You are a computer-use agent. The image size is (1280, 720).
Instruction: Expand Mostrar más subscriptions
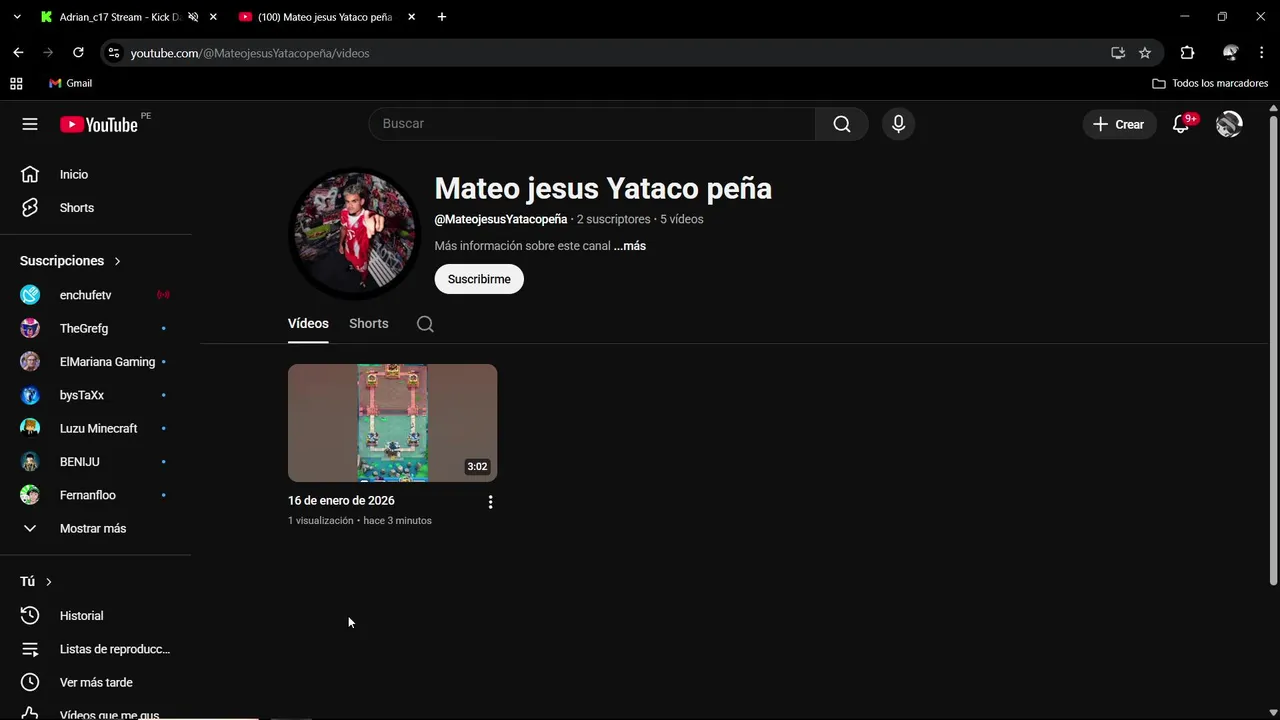pyautogui.click(x=95, y=528)
